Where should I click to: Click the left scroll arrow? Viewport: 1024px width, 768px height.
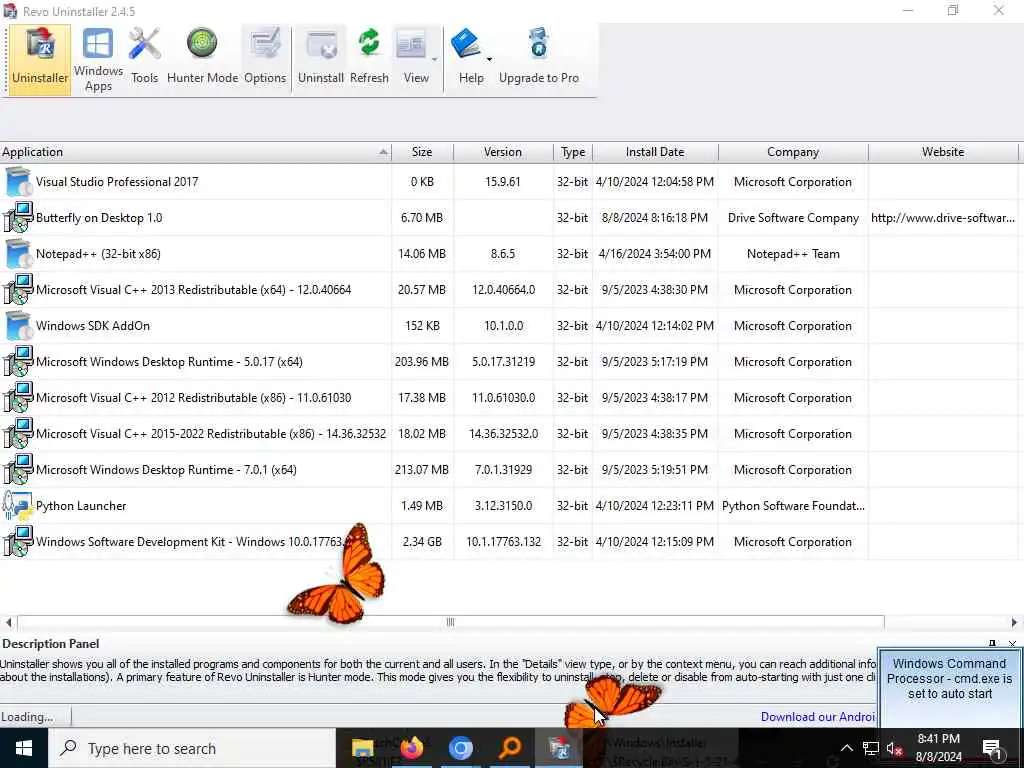point(8,622)
